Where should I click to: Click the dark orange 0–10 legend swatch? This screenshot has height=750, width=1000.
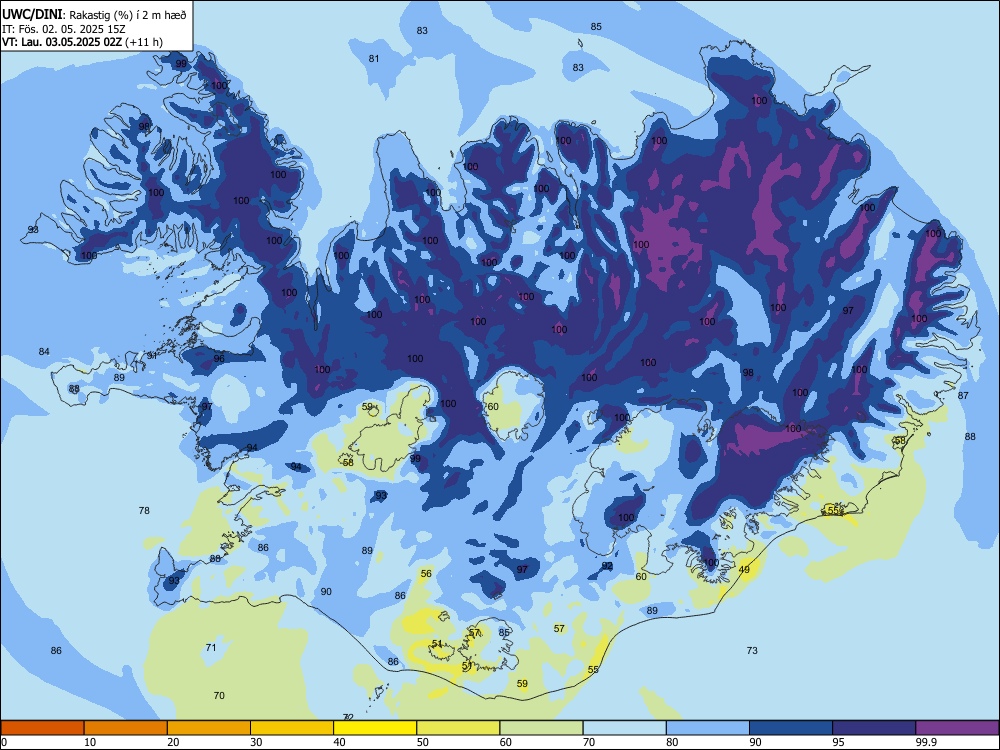coord(42,728)
